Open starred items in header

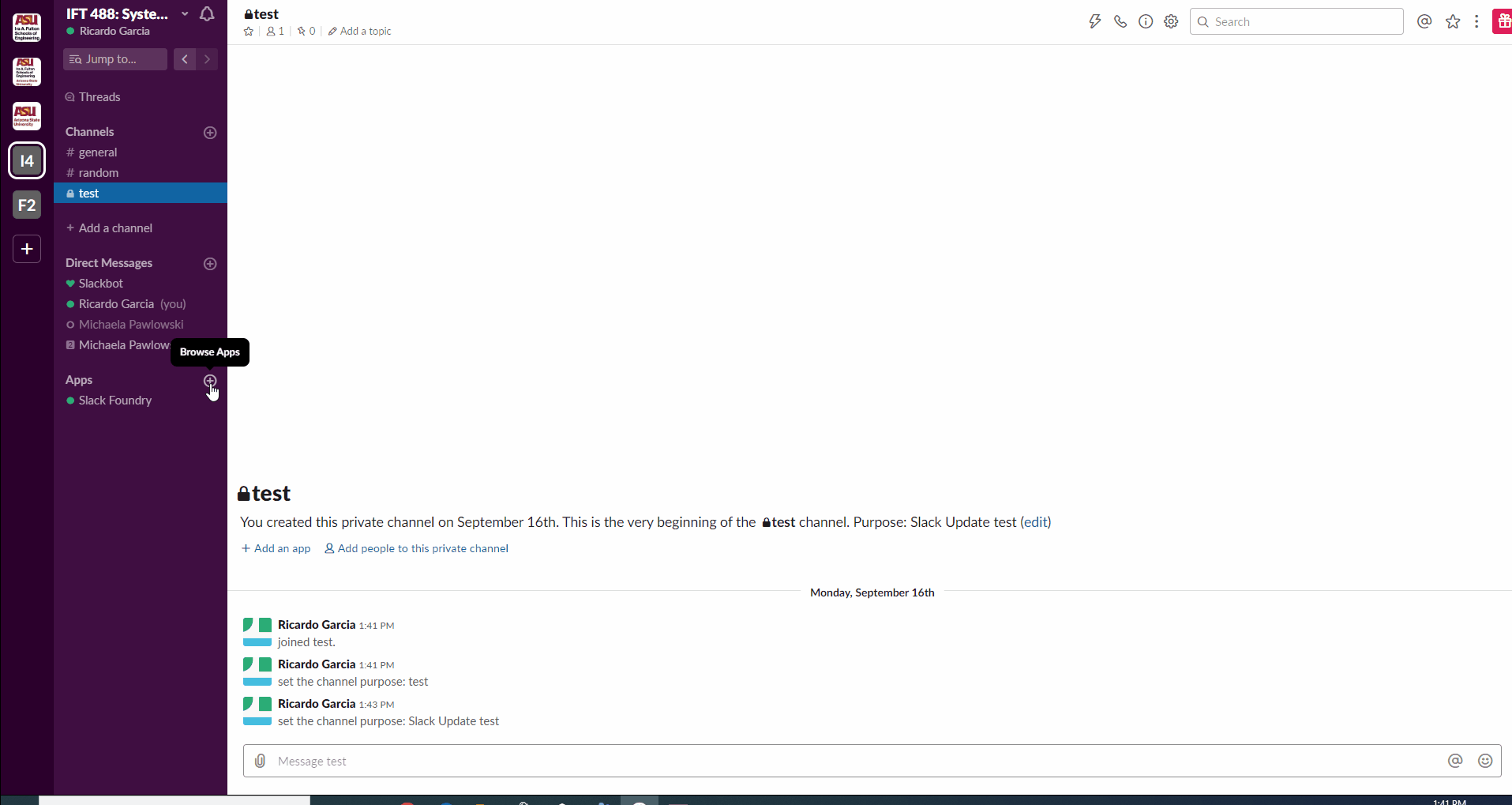[x=1452, y=21]
